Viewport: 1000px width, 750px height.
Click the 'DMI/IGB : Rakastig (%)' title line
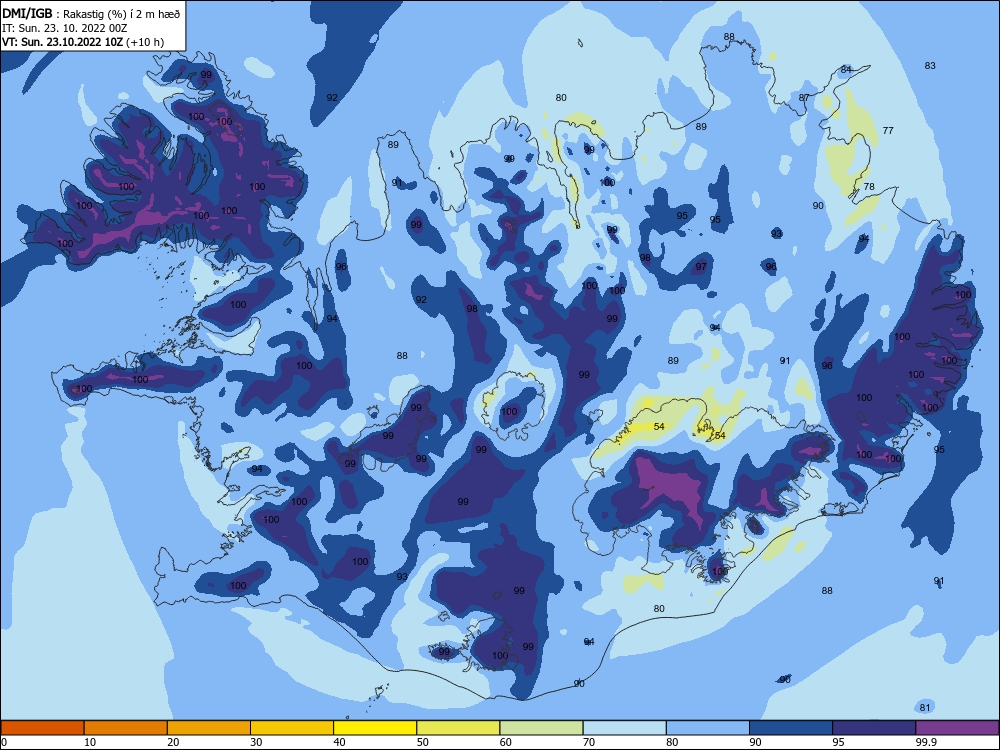[x=91, y=13]
